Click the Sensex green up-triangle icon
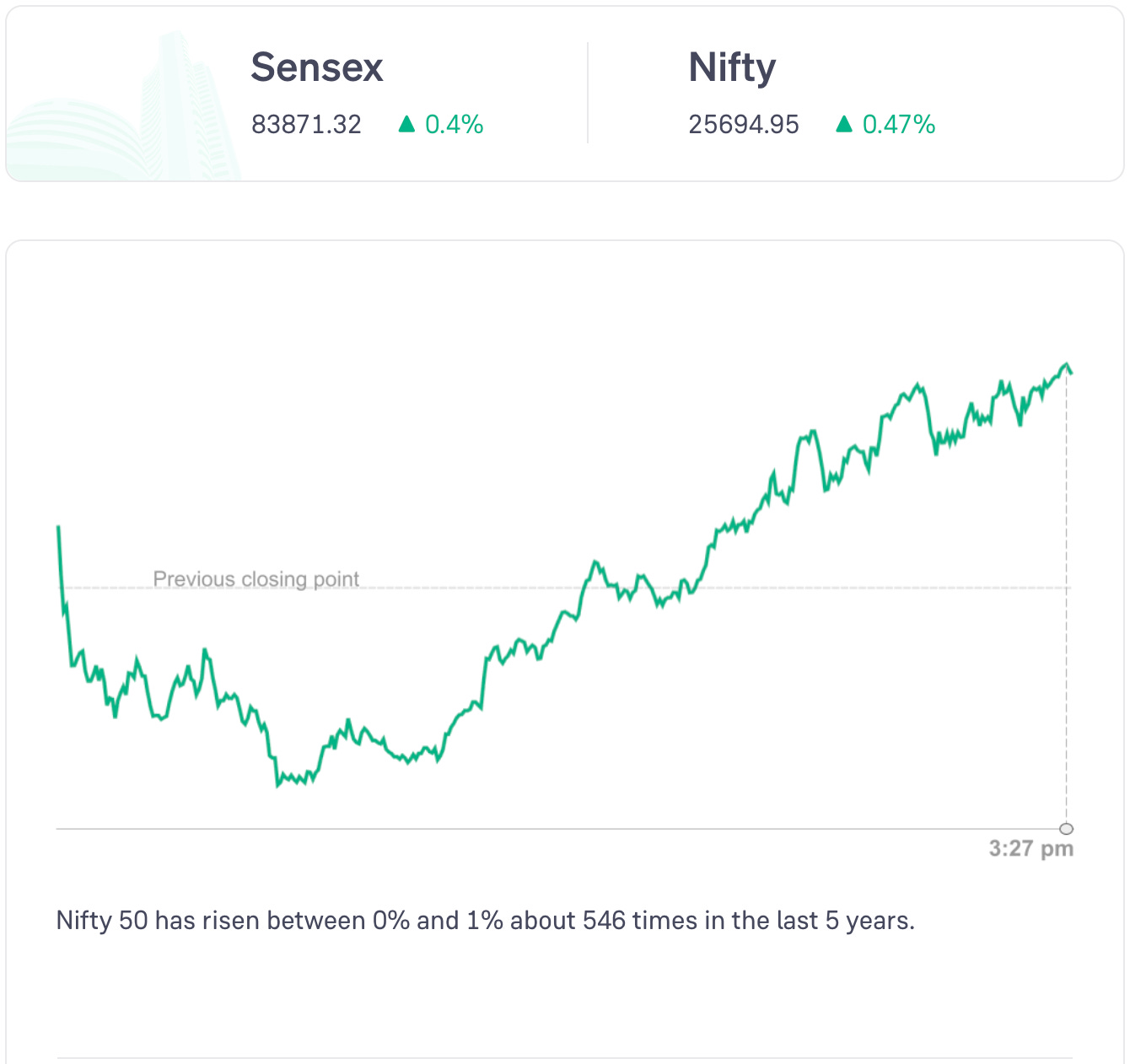The image size is (1130, 1064). tap(406, 125)
